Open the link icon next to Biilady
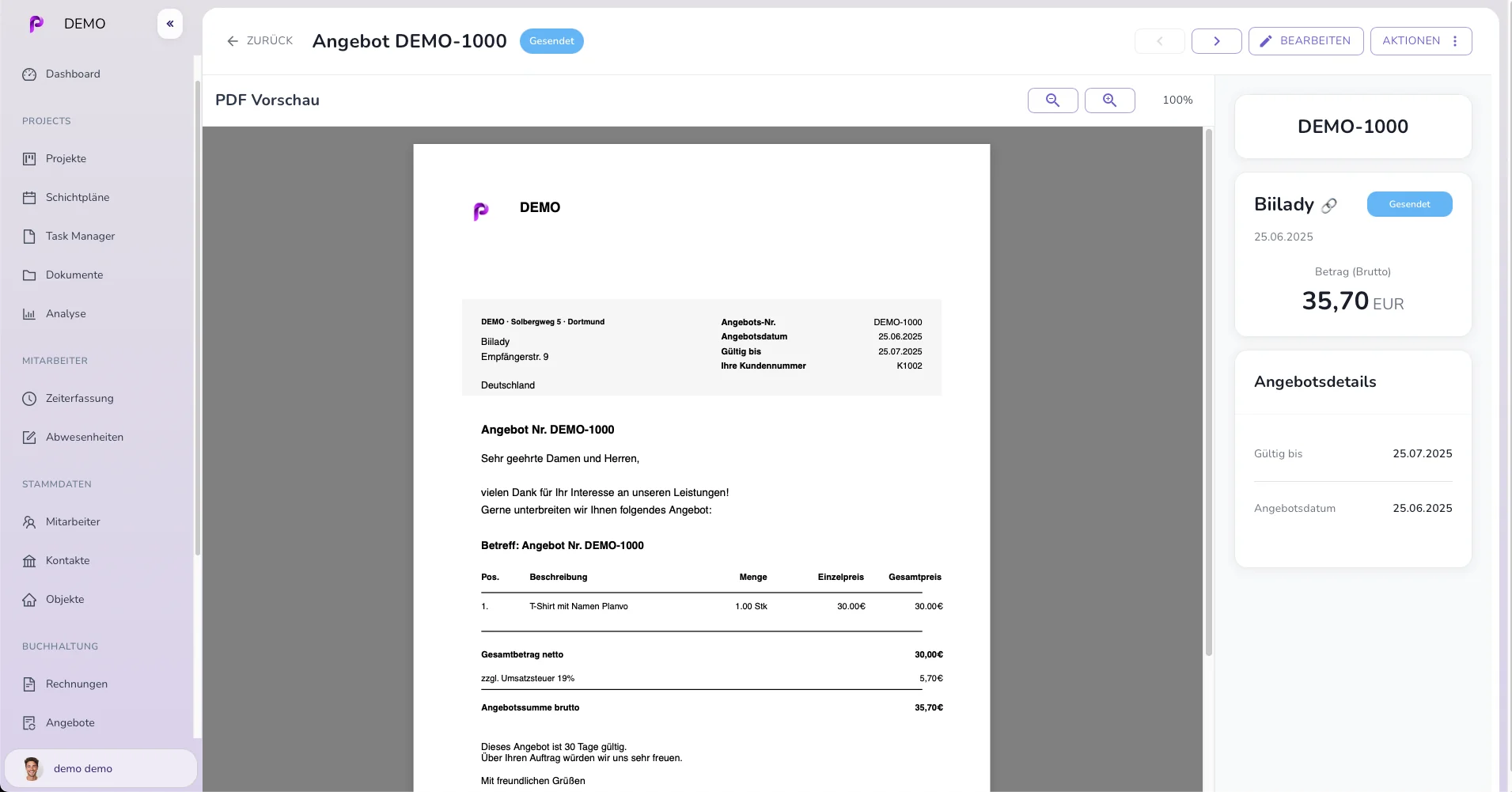The height and width of the screenshot is (792, 1512). pyautogui.click(x=1329, y=205)
